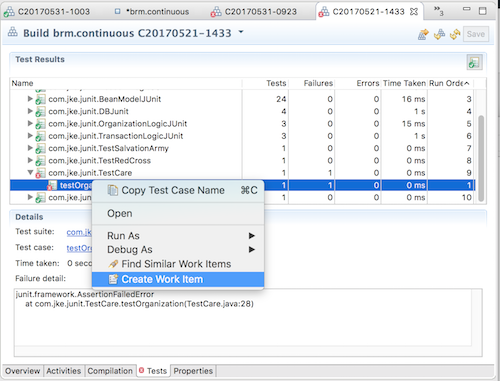Click the test results view icon button

click(474, 62)
